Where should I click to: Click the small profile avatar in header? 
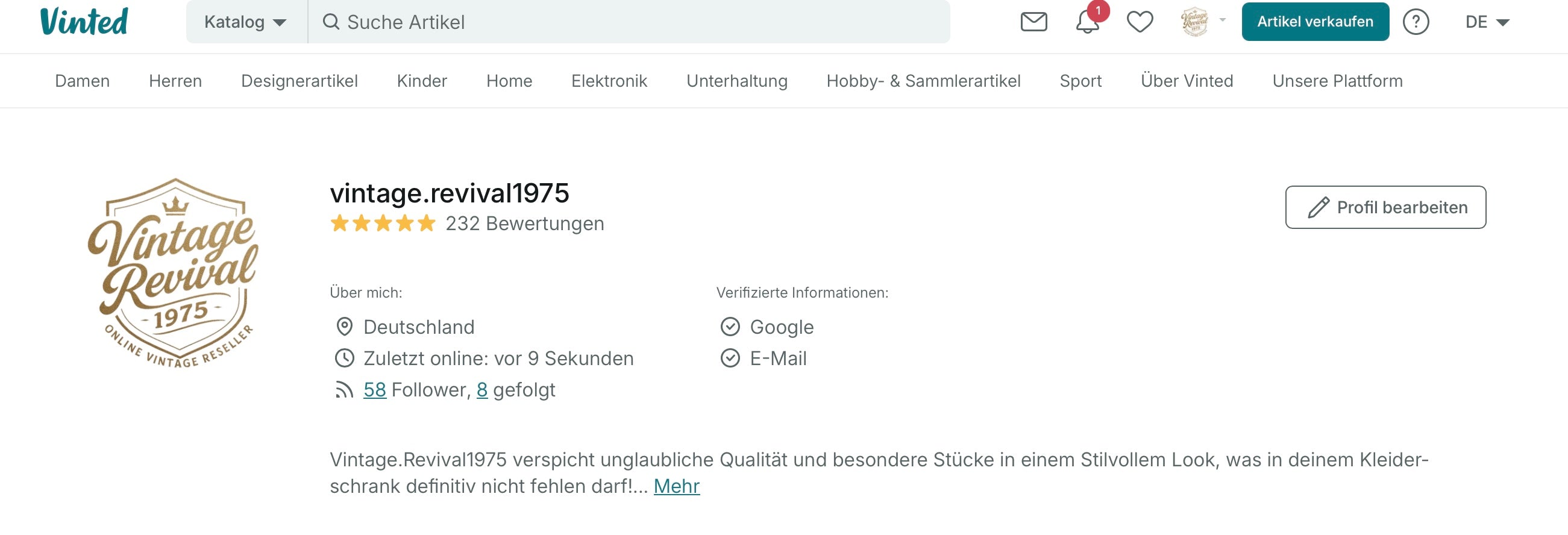click(x=1194, y=22)
